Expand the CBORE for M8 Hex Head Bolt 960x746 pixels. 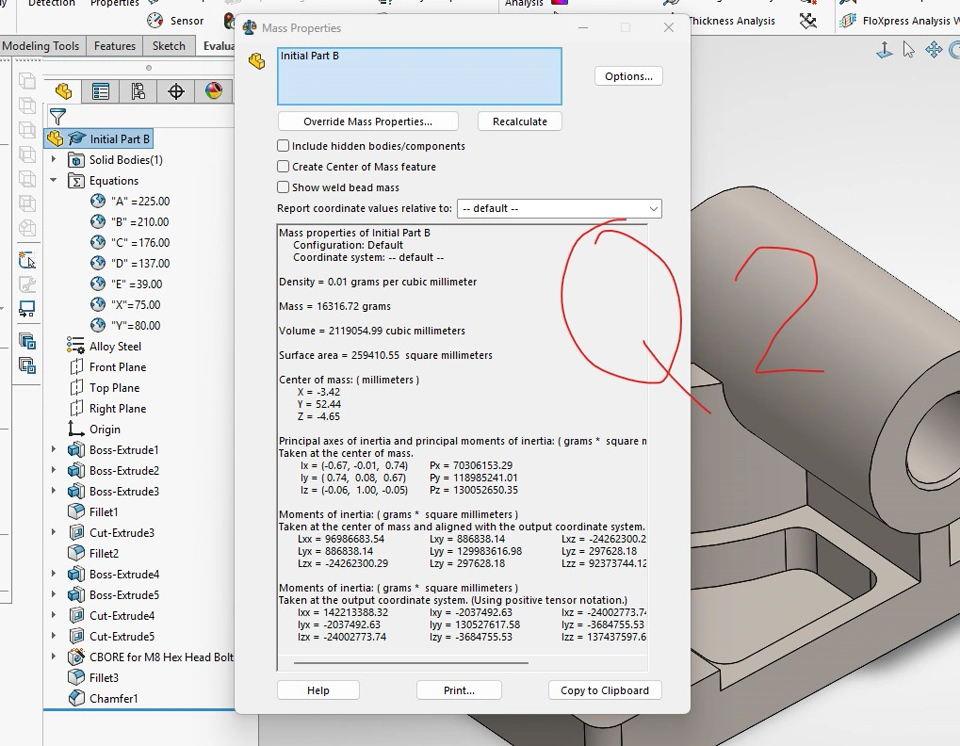click(x=53, y=657)
